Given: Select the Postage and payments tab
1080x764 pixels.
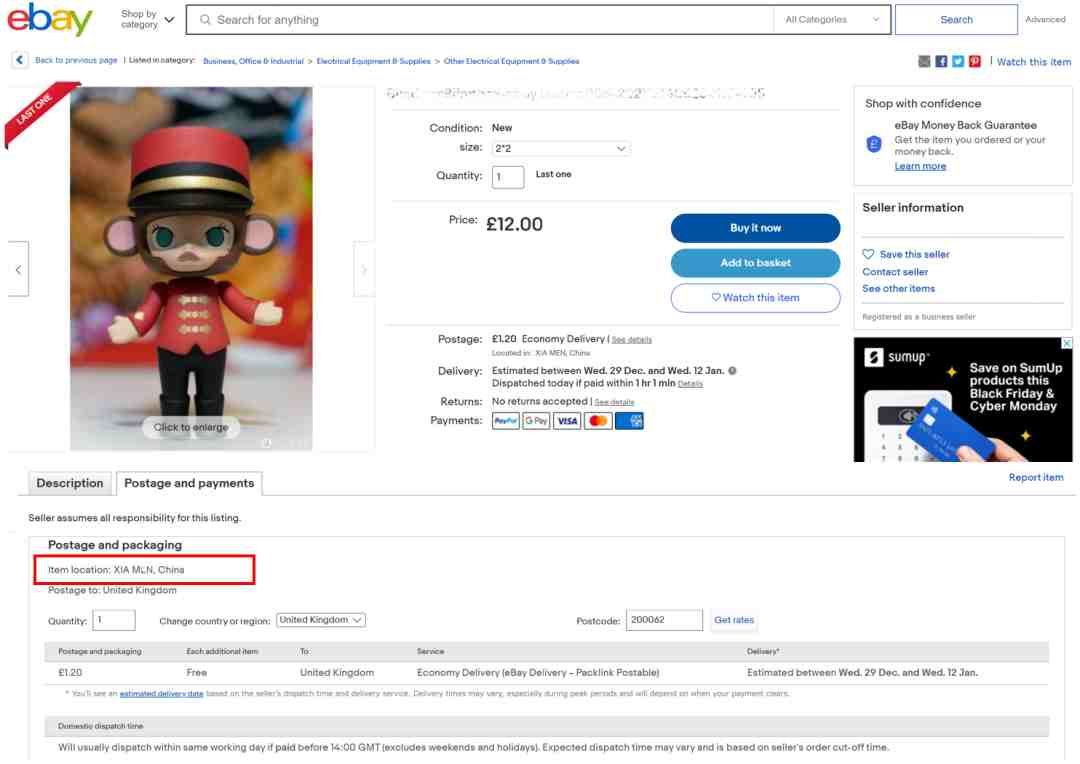Looking at the screenshot, I should pos(189,483).
